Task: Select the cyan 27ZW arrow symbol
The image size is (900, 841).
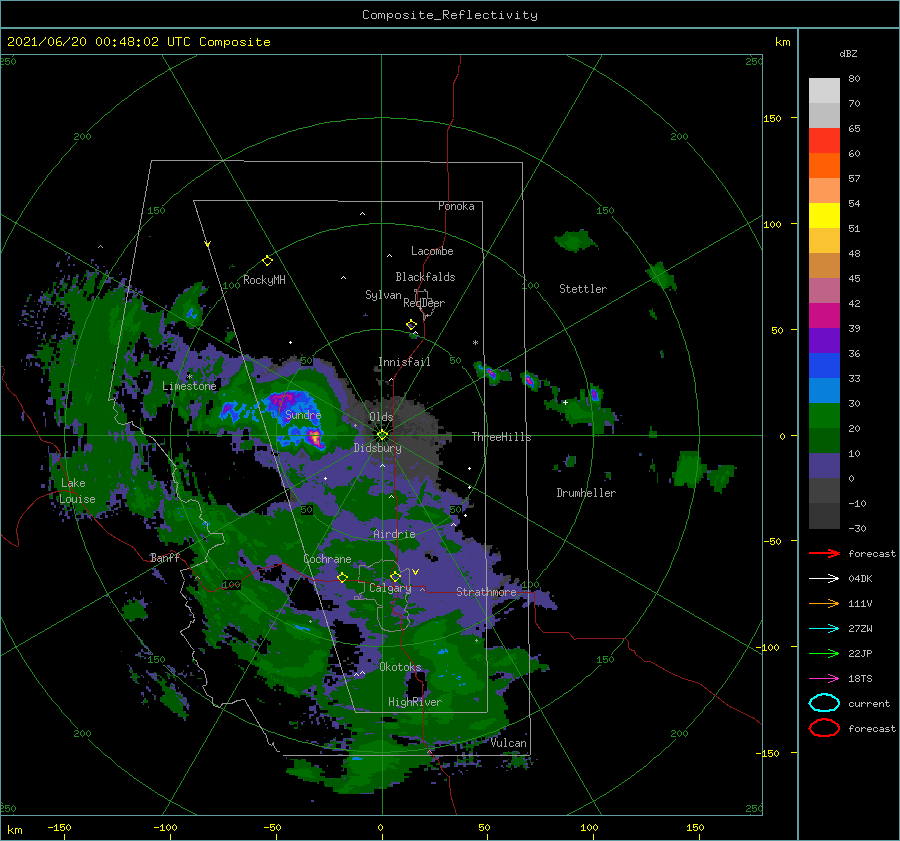Action: 824,629
